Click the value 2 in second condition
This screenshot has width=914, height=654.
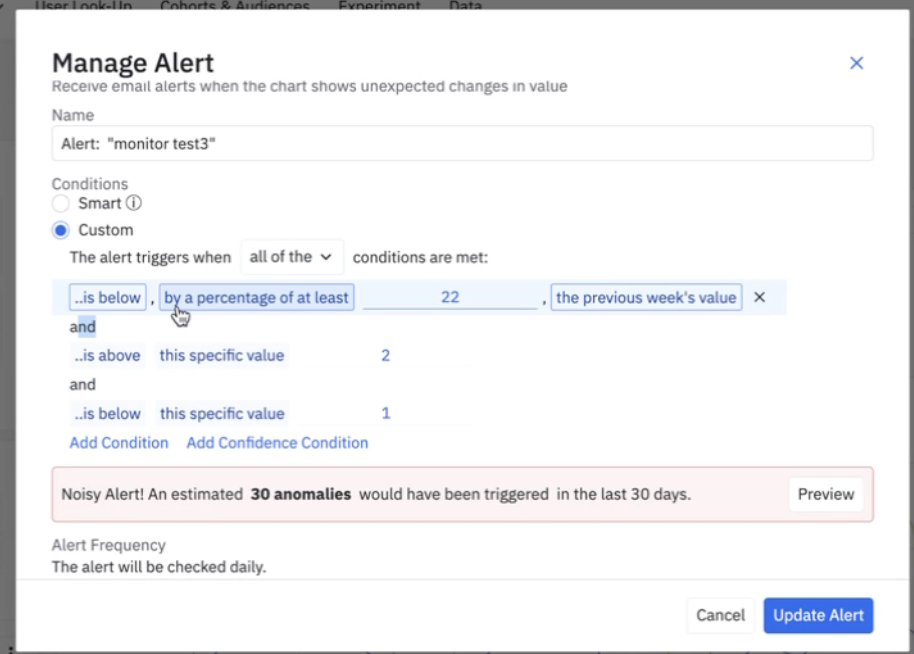[x=385, y=356]
